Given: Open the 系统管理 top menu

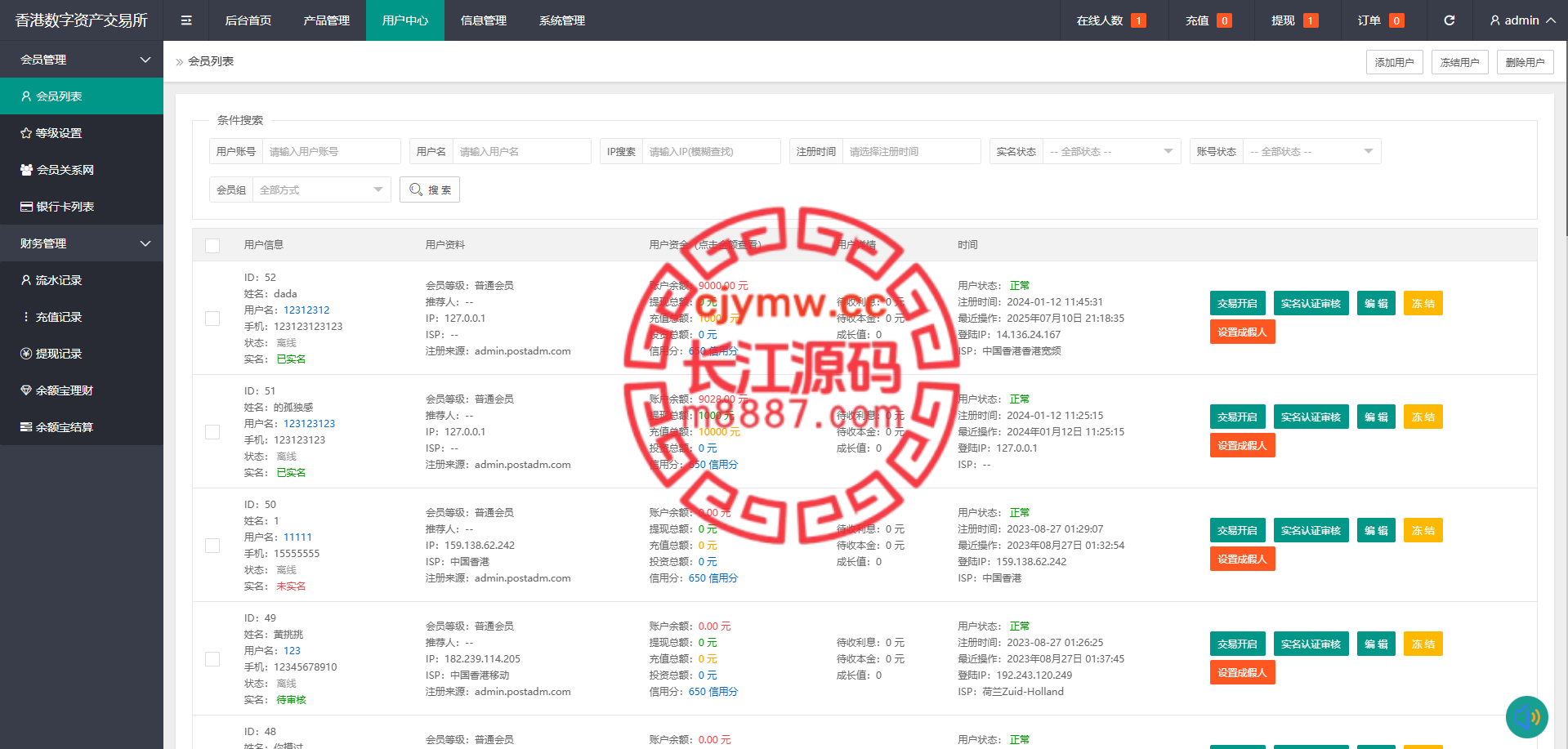Looking at the screenshot, I should pos(562,20).
